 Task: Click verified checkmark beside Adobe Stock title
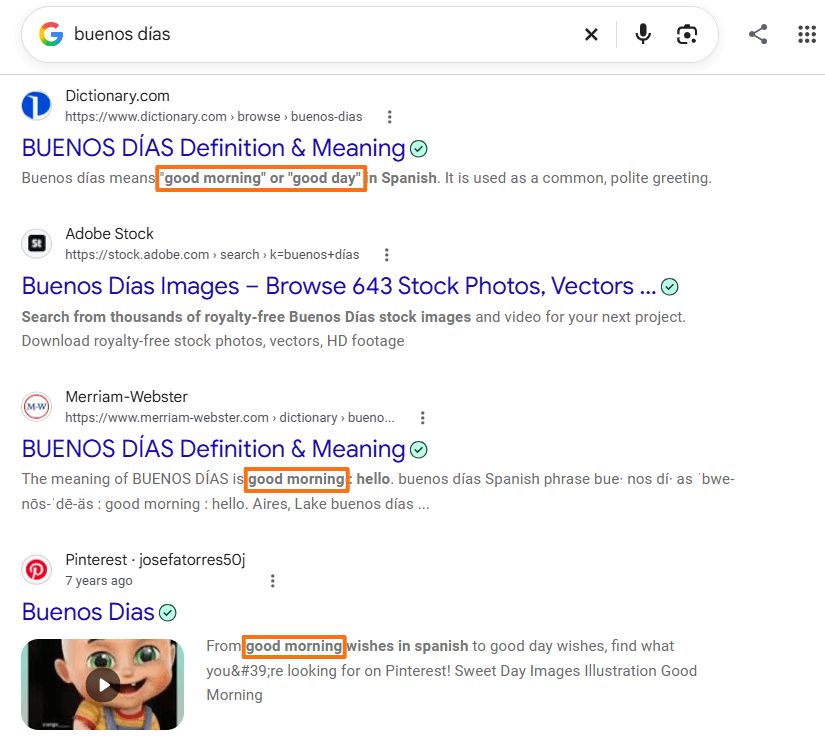click(x=670, y=287)
